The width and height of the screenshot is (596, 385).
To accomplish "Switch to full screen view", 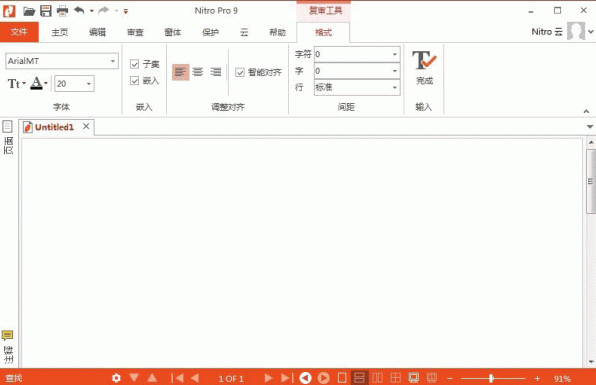I will 414,378.
